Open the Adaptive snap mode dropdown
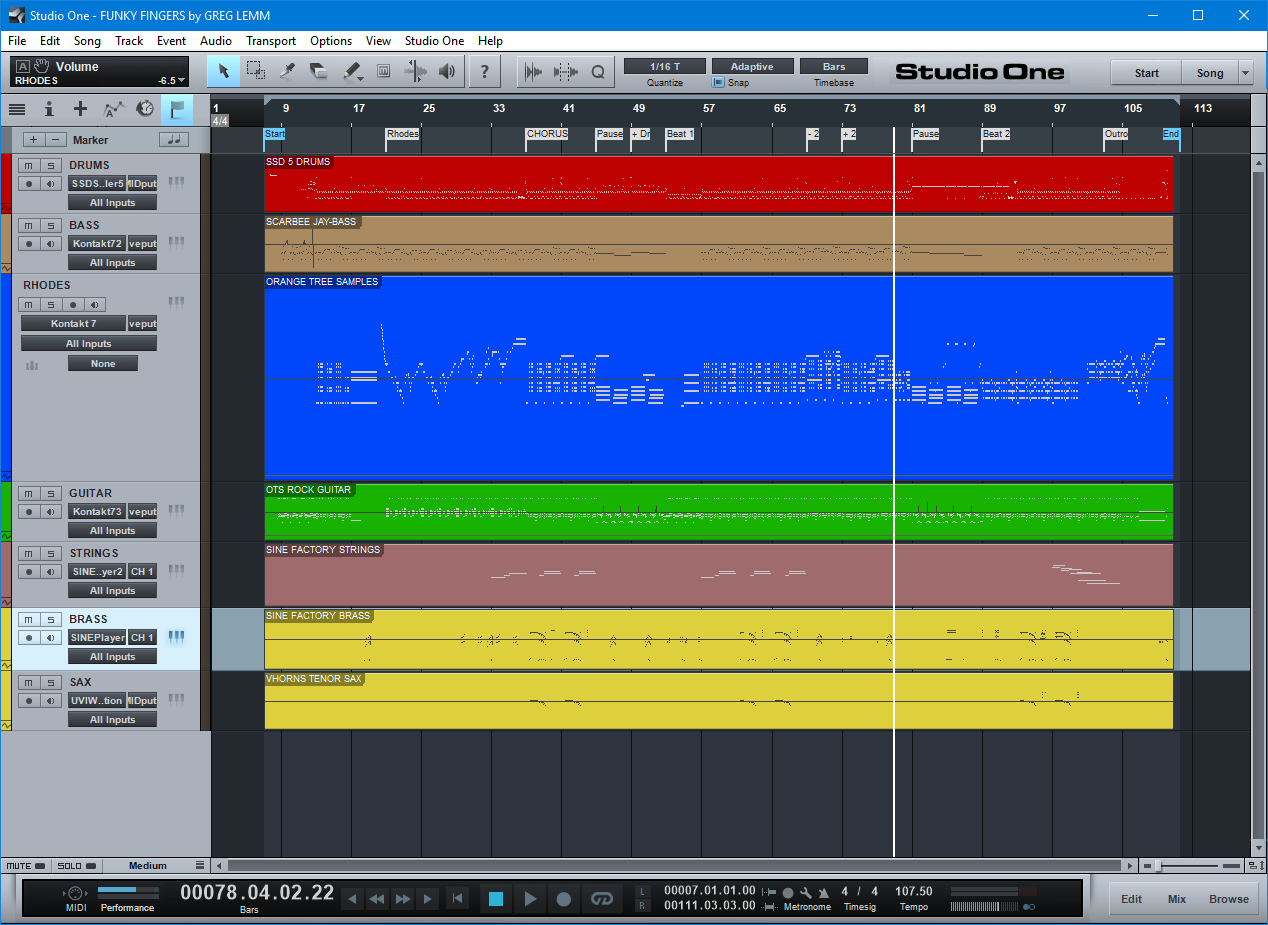The height and width of the screenshot is (925, 1268). [752, 66]
